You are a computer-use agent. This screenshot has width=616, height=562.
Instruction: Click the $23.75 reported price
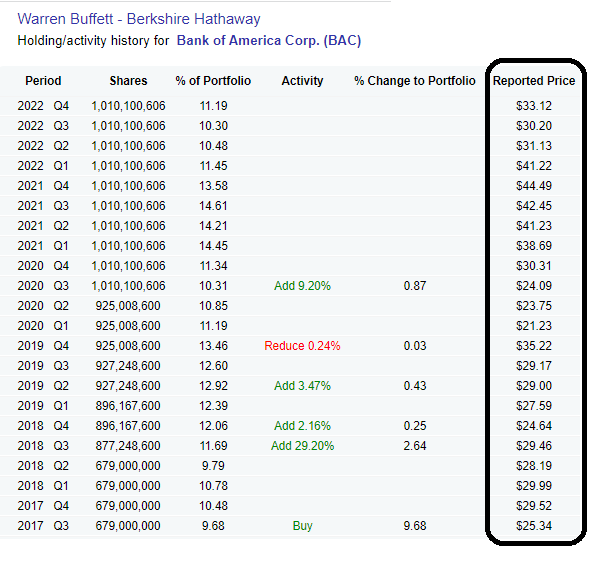coord(534,306)
